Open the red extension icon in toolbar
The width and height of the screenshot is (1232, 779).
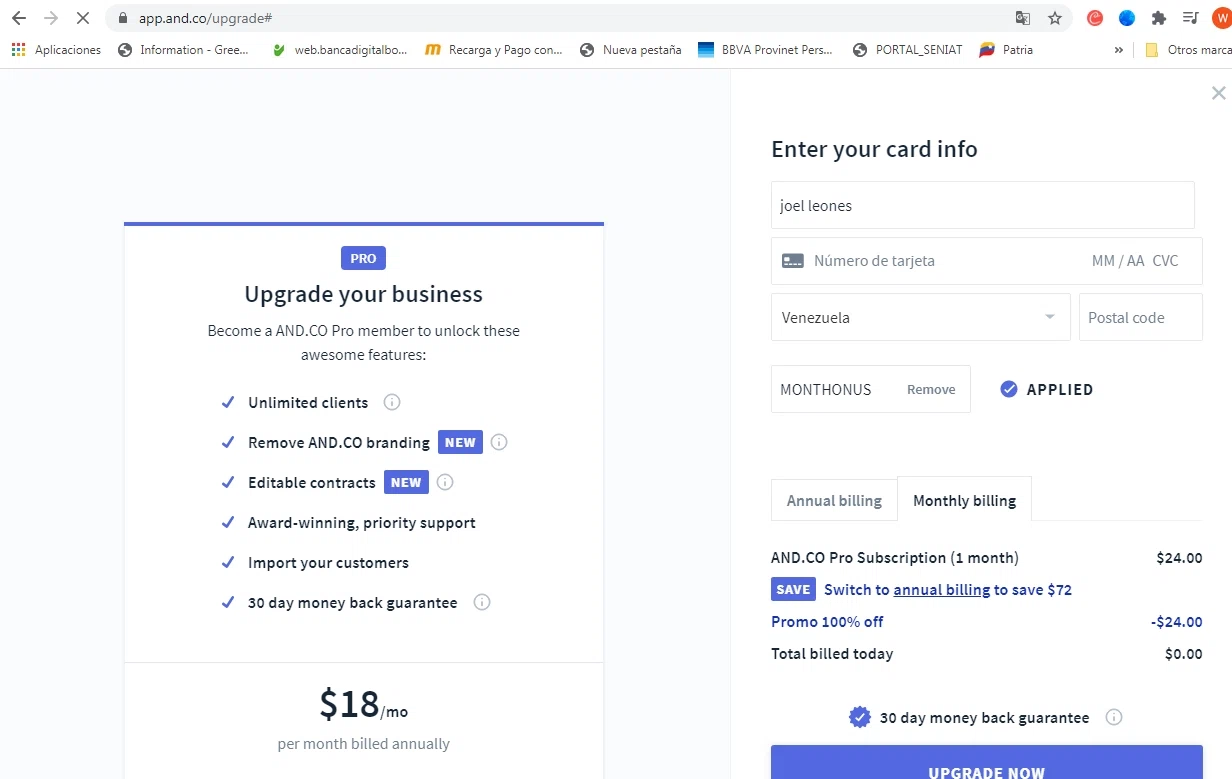point(1095,18)
